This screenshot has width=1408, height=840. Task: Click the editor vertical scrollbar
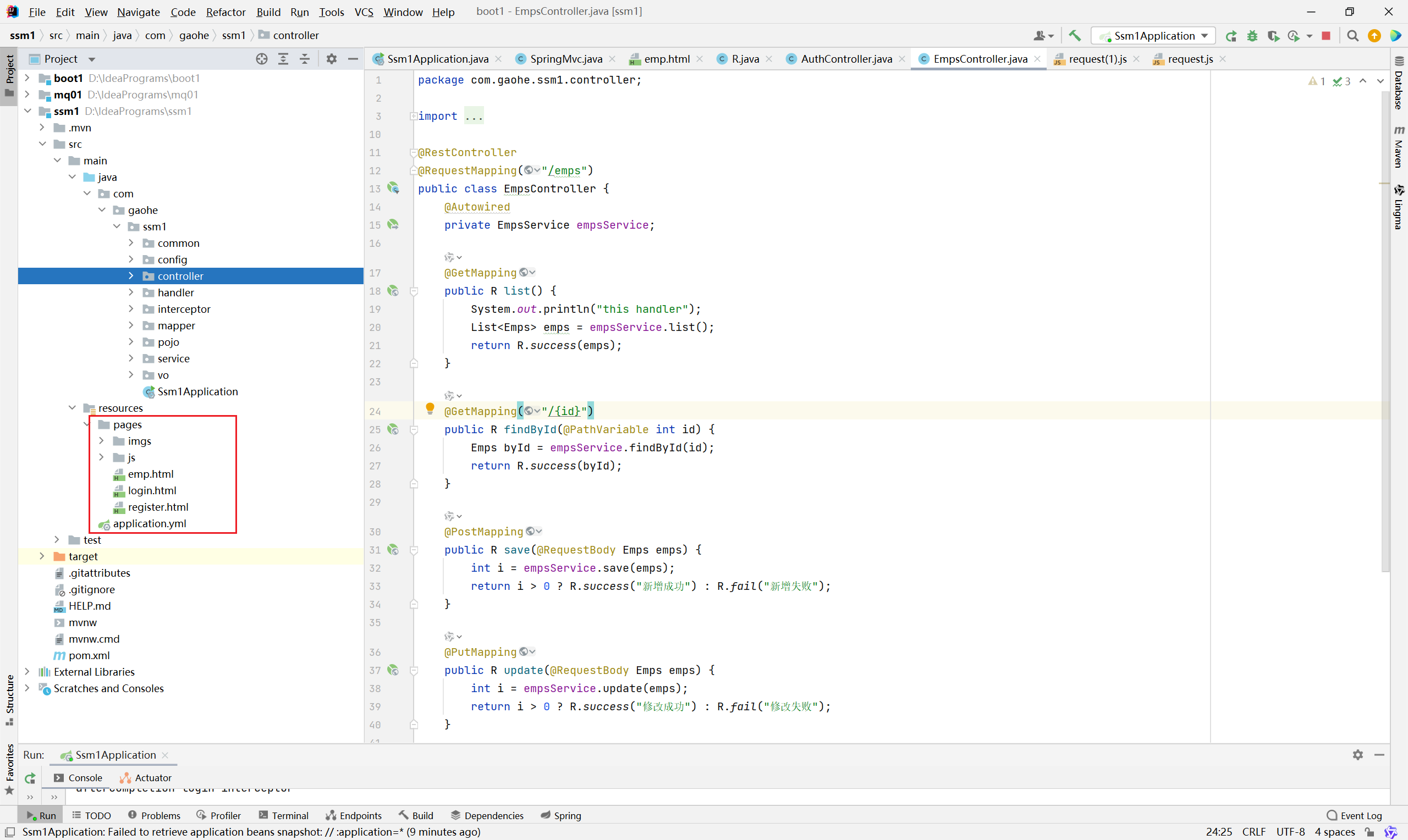coord(1385,340)
